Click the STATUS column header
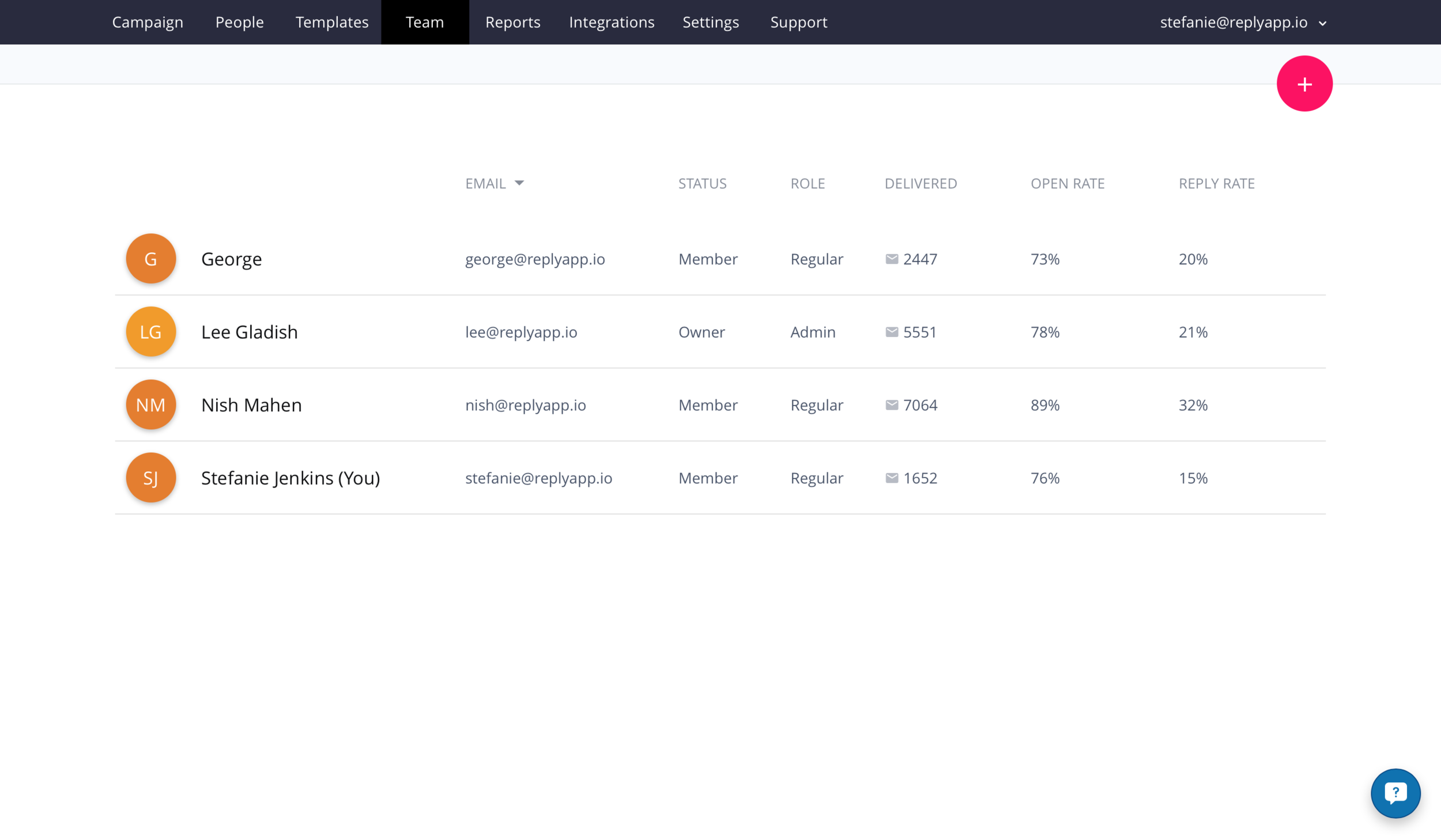The height and width of the screenshot is (840, 1441). coord(702,184)
